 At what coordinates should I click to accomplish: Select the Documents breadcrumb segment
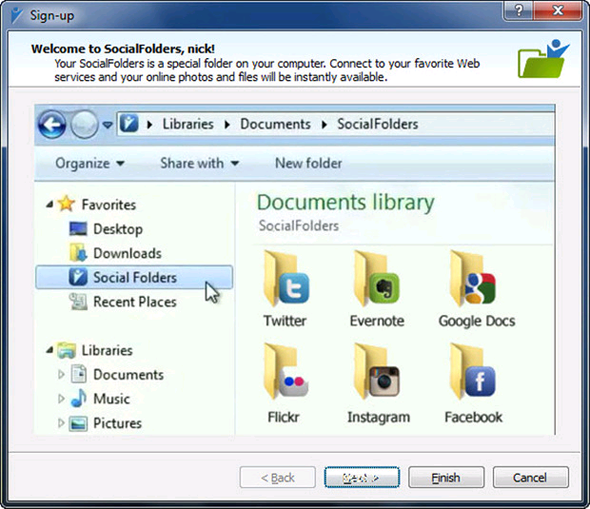tap(275, 124)
